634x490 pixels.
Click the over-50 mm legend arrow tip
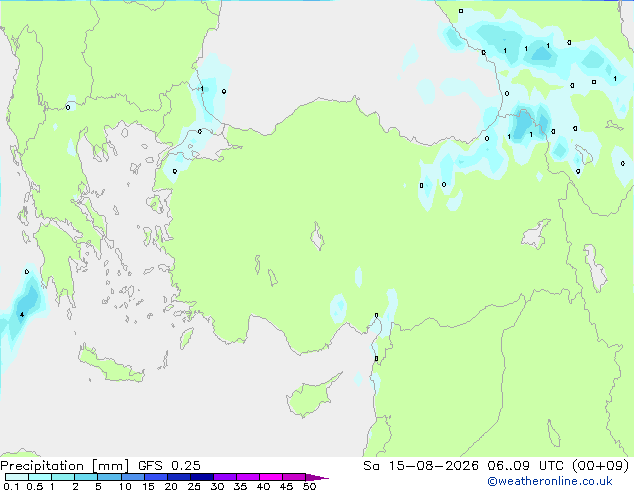(x=317, y=477)
